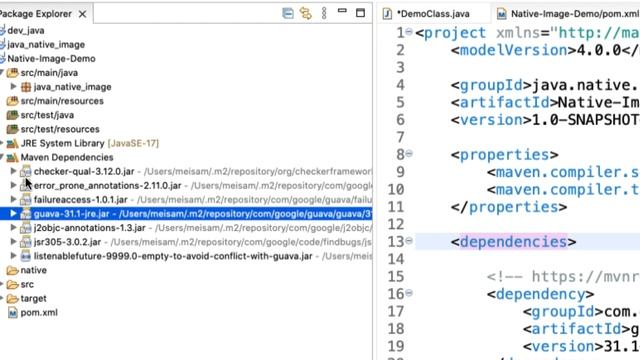Click the src/main/resources folder icon
The width and height of the screenshot is (640, 360).
12,101
